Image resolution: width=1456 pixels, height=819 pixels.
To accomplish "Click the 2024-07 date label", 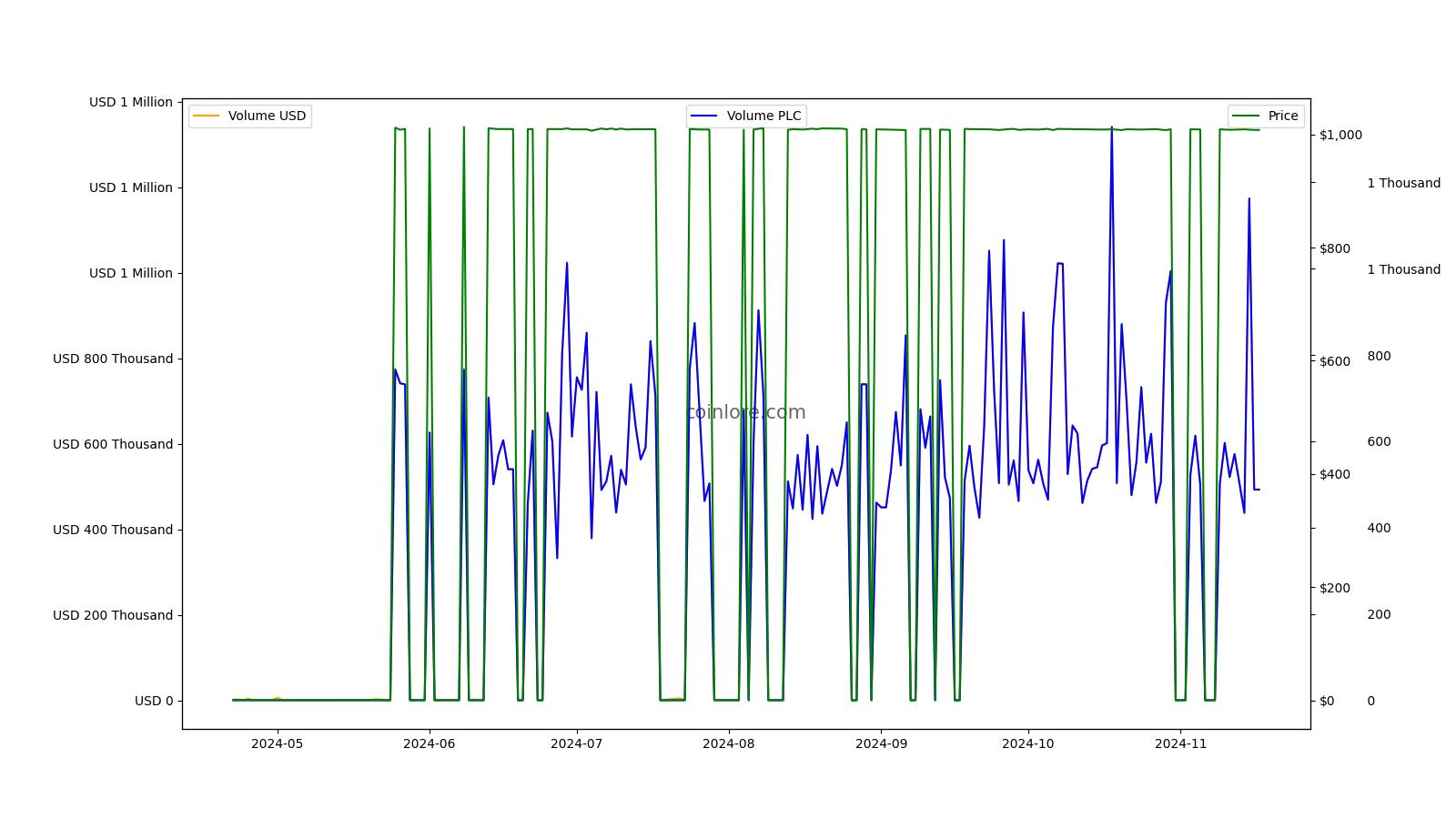I will tap(576, 743).
